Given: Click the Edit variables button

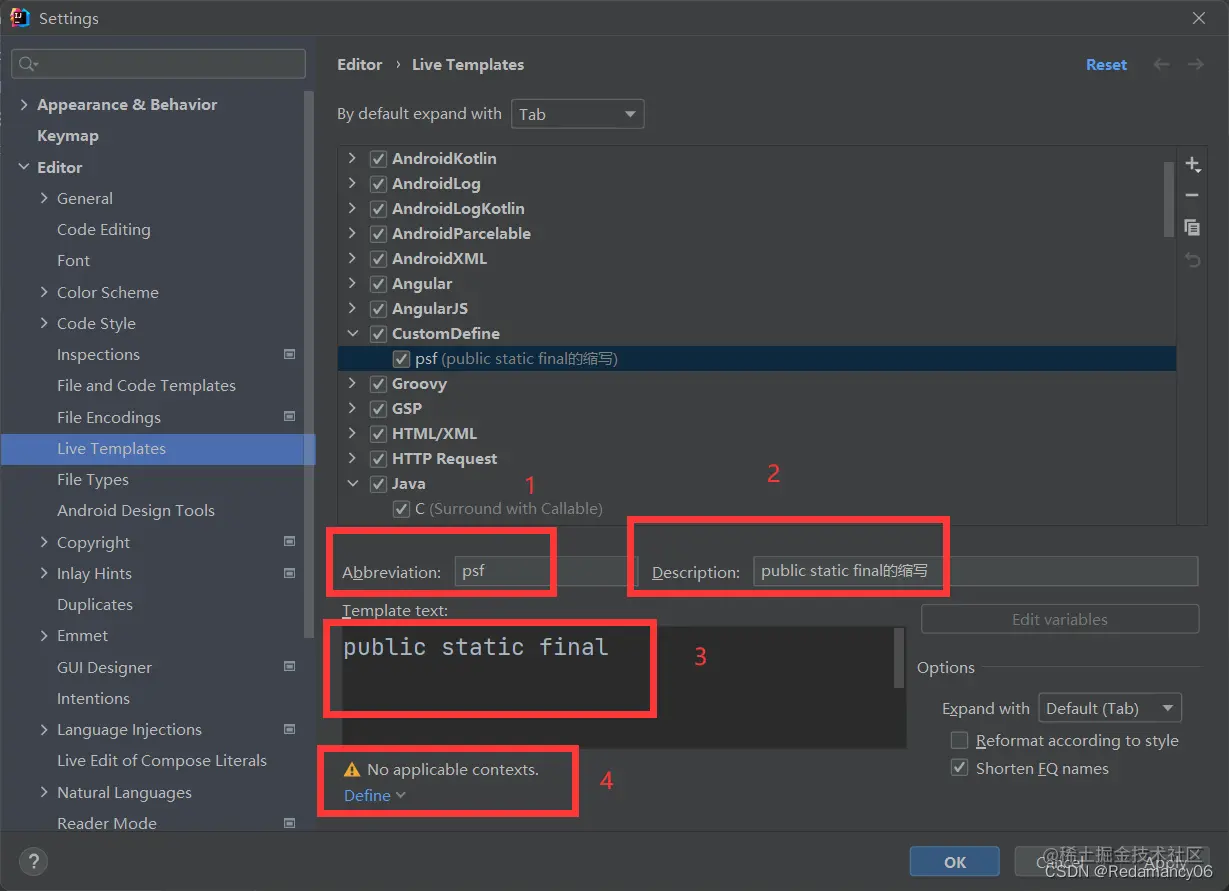Looking at the screenshot, I should (1060, 619).
